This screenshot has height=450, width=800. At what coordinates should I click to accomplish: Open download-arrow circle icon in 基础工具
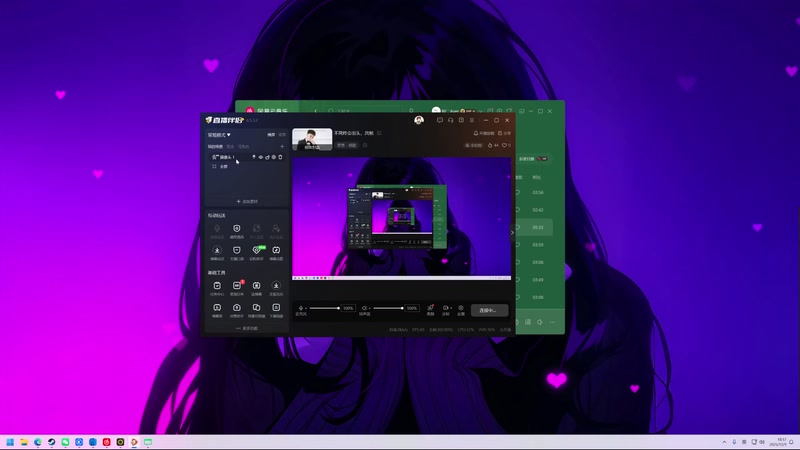[276, 288]
